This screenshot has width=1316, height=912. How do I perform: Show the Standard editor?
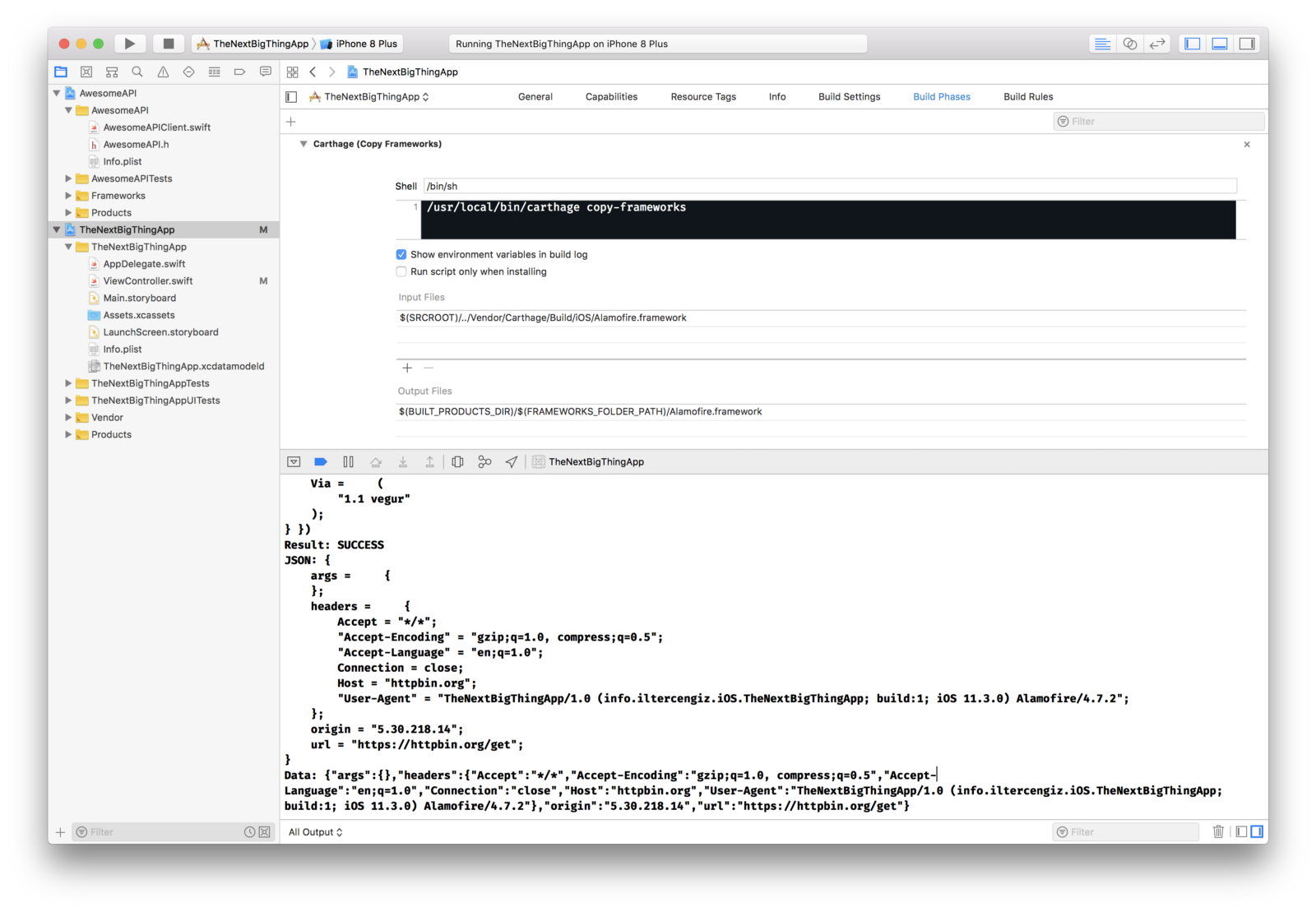tap(1103, 44)
